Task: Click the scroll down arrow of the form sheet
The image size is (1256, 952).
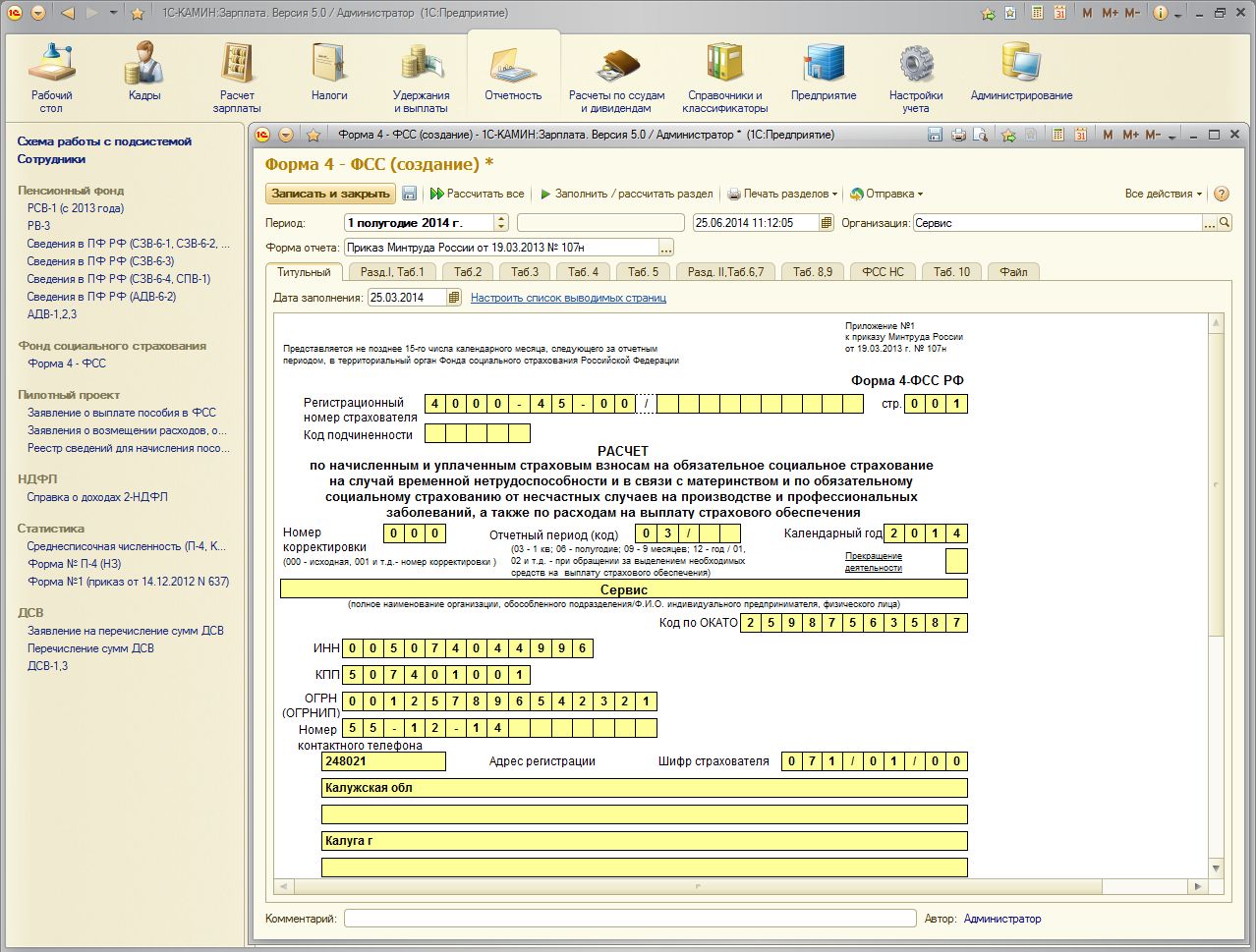Action: click(1216, 869)
